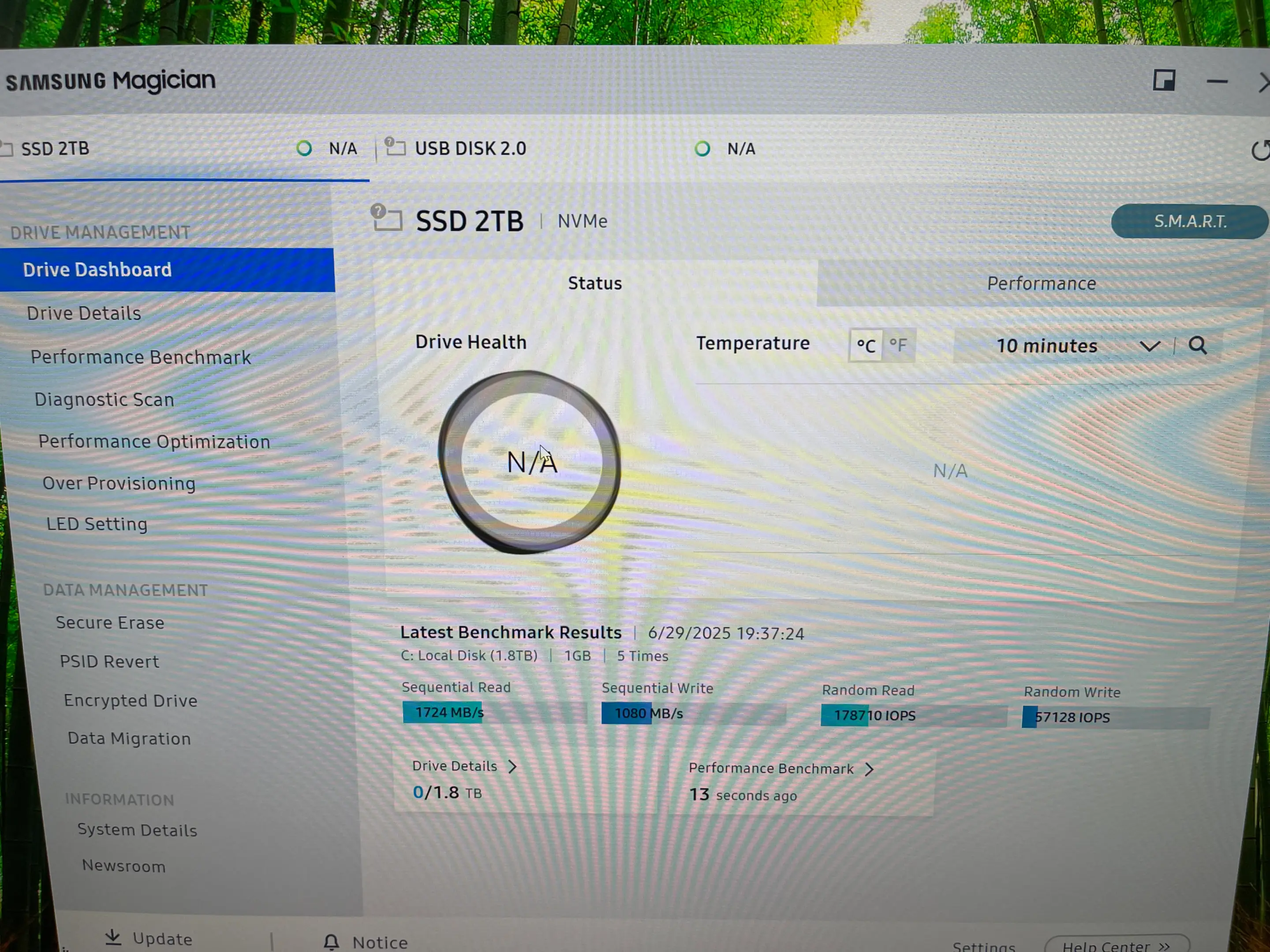Open the Help Center button
1270x952 pixels.
click(x=1117, y=945)
